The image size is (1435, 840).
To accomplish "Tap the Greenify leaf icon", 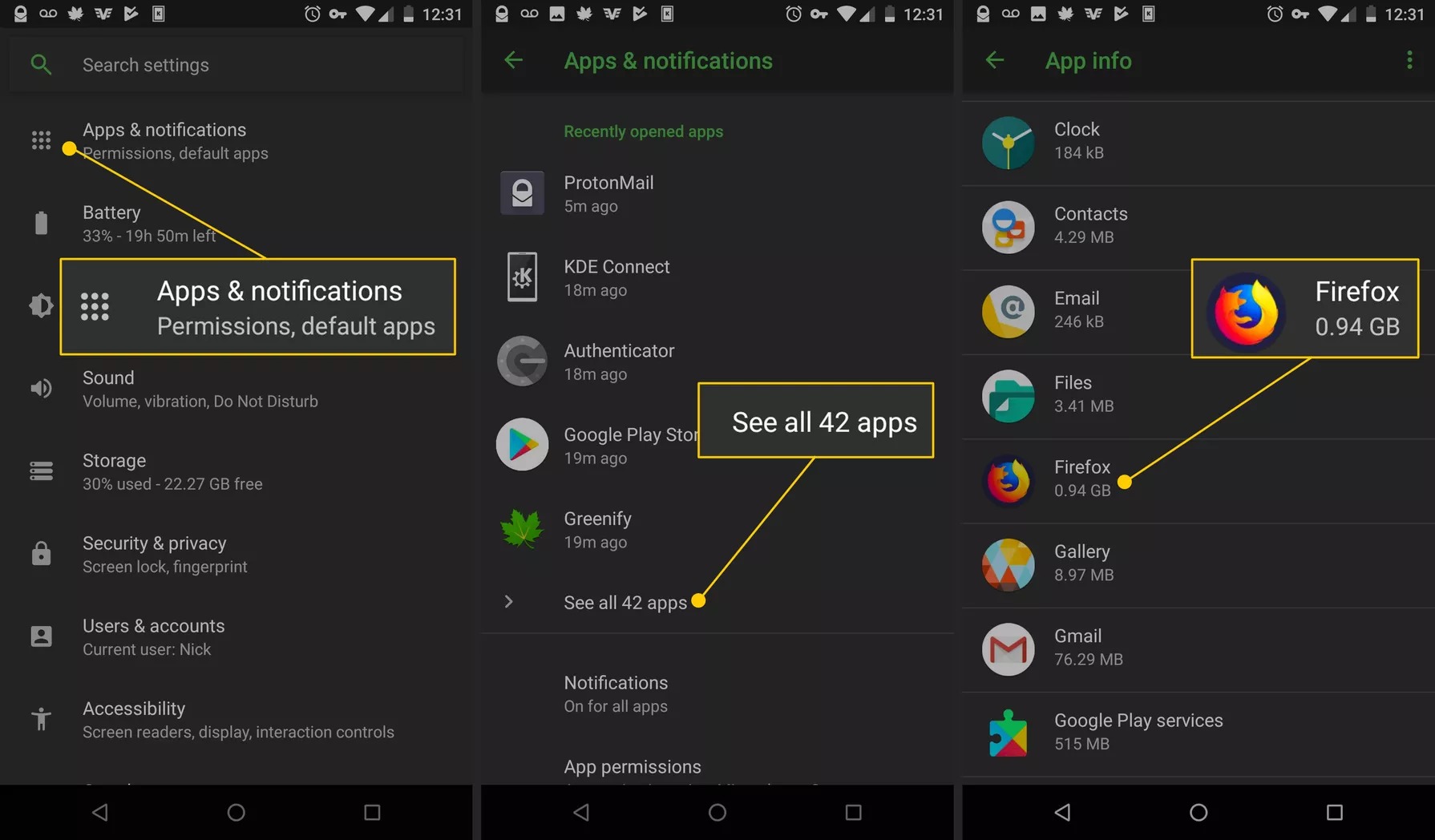I will [x=522, y=529].
